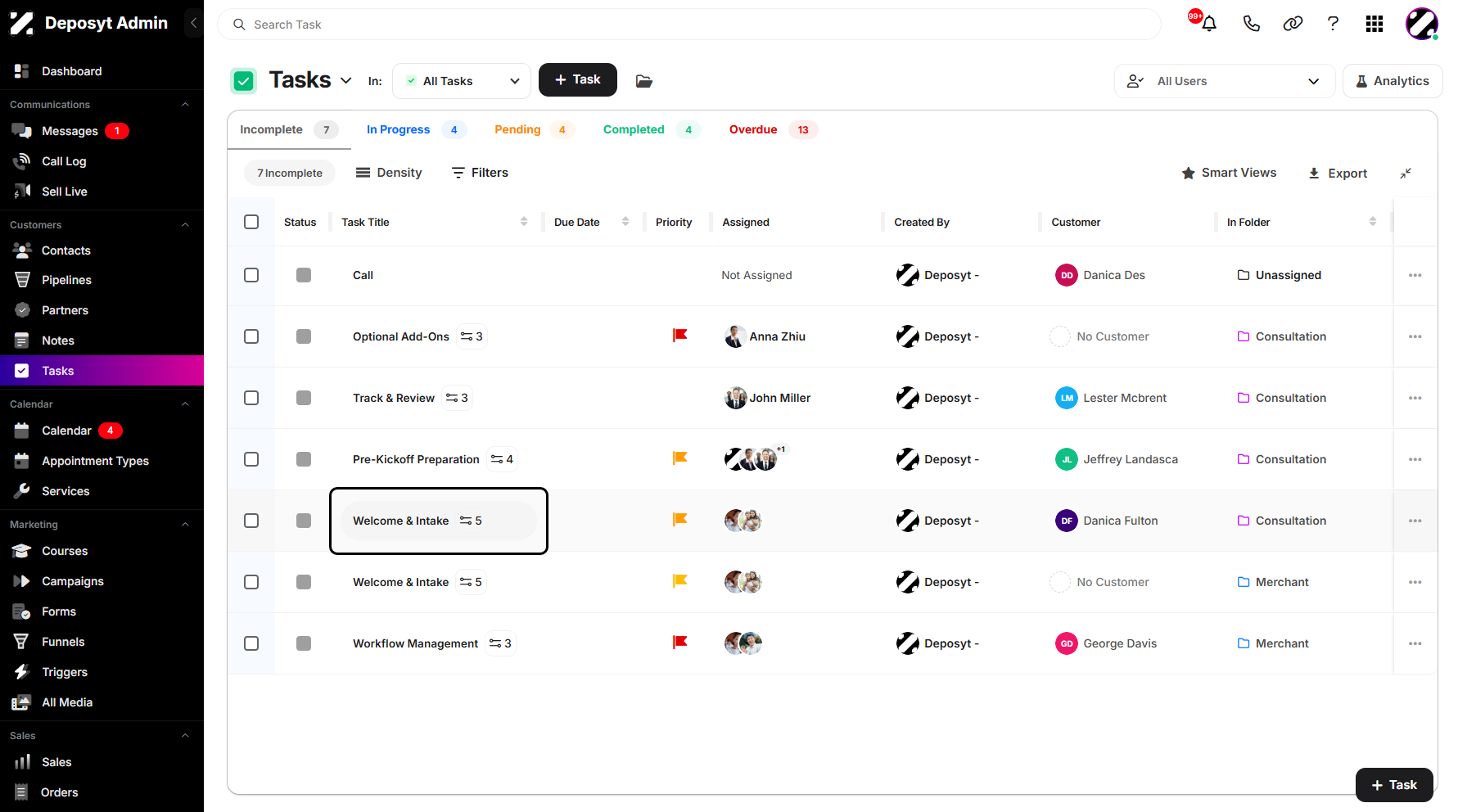Screen dimensions: 1458x812
Task: Click the top + Task button
Action: (x=578, y=79)
